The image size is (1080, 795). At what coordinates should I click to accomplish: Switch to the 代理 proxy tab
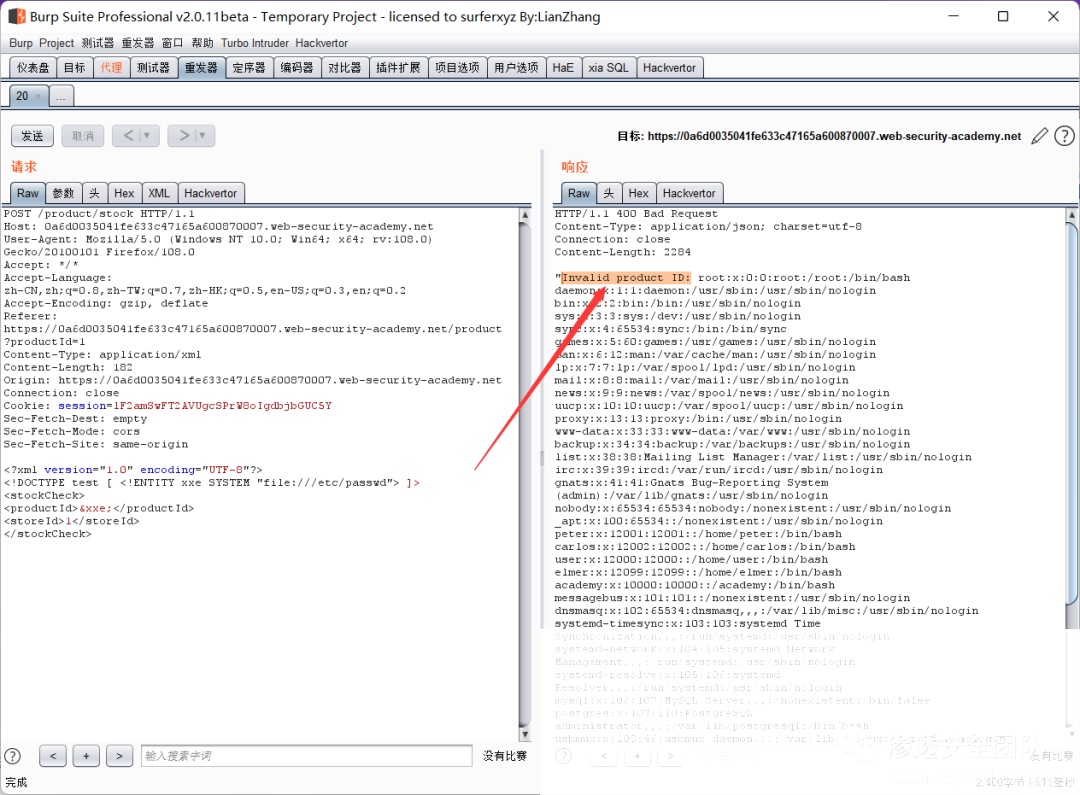tap(111, 68)
